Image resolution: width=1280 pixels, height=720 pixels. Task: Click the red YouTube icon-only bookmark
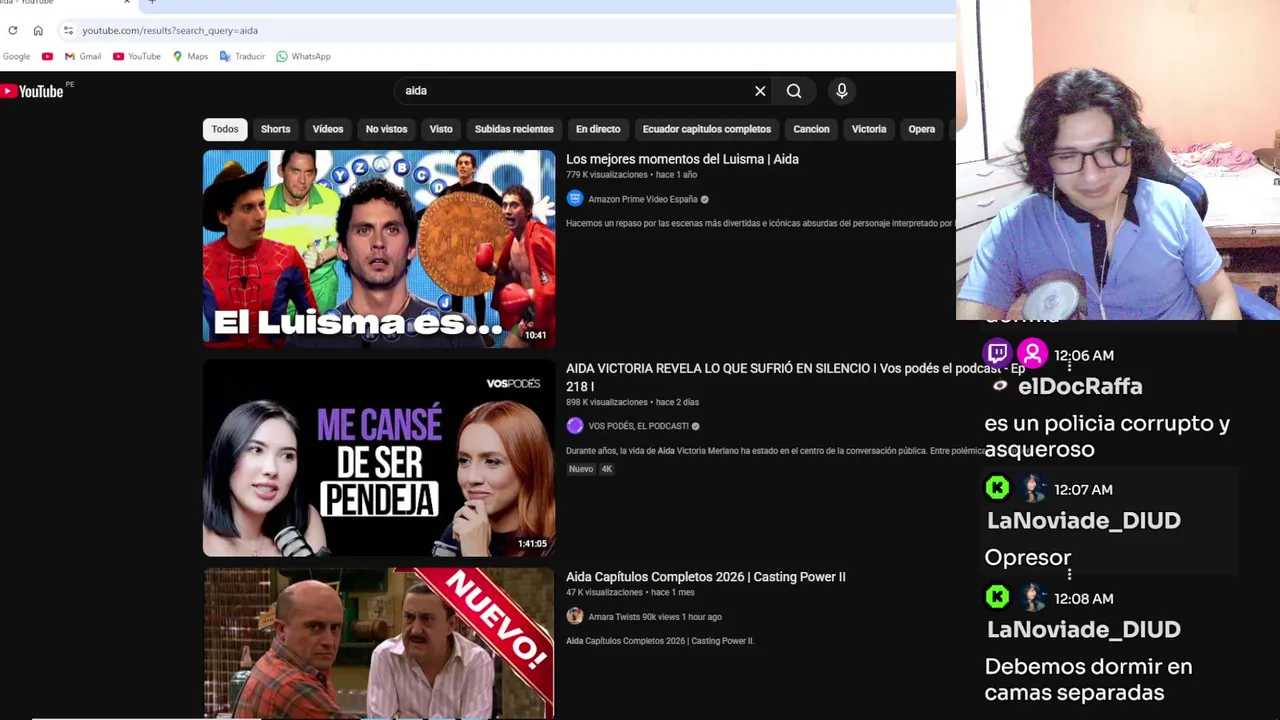[47, 56]
